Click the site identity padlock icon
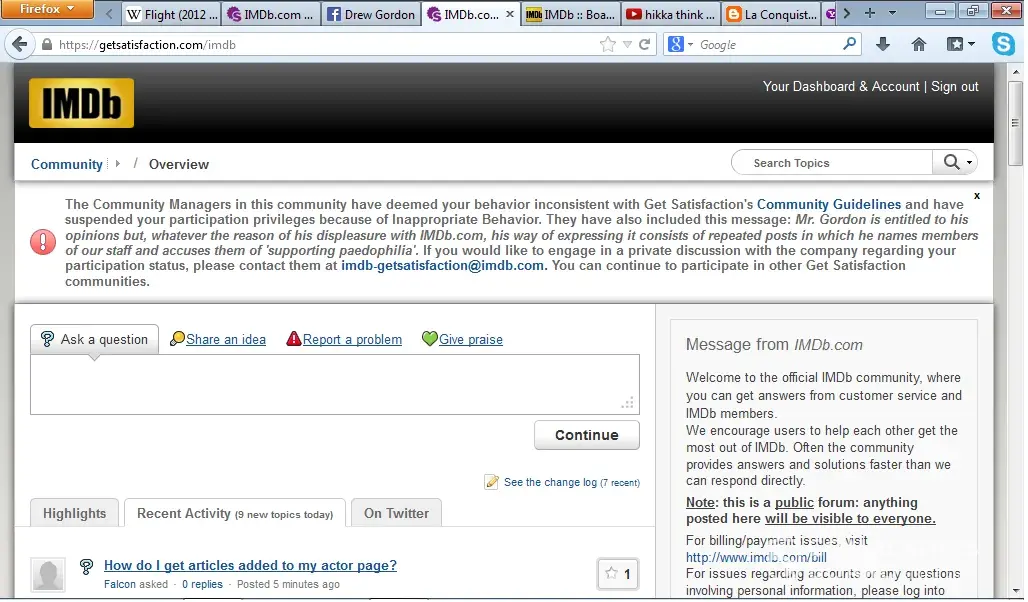Screen dimensions: 1028x602 pos(47,45)
